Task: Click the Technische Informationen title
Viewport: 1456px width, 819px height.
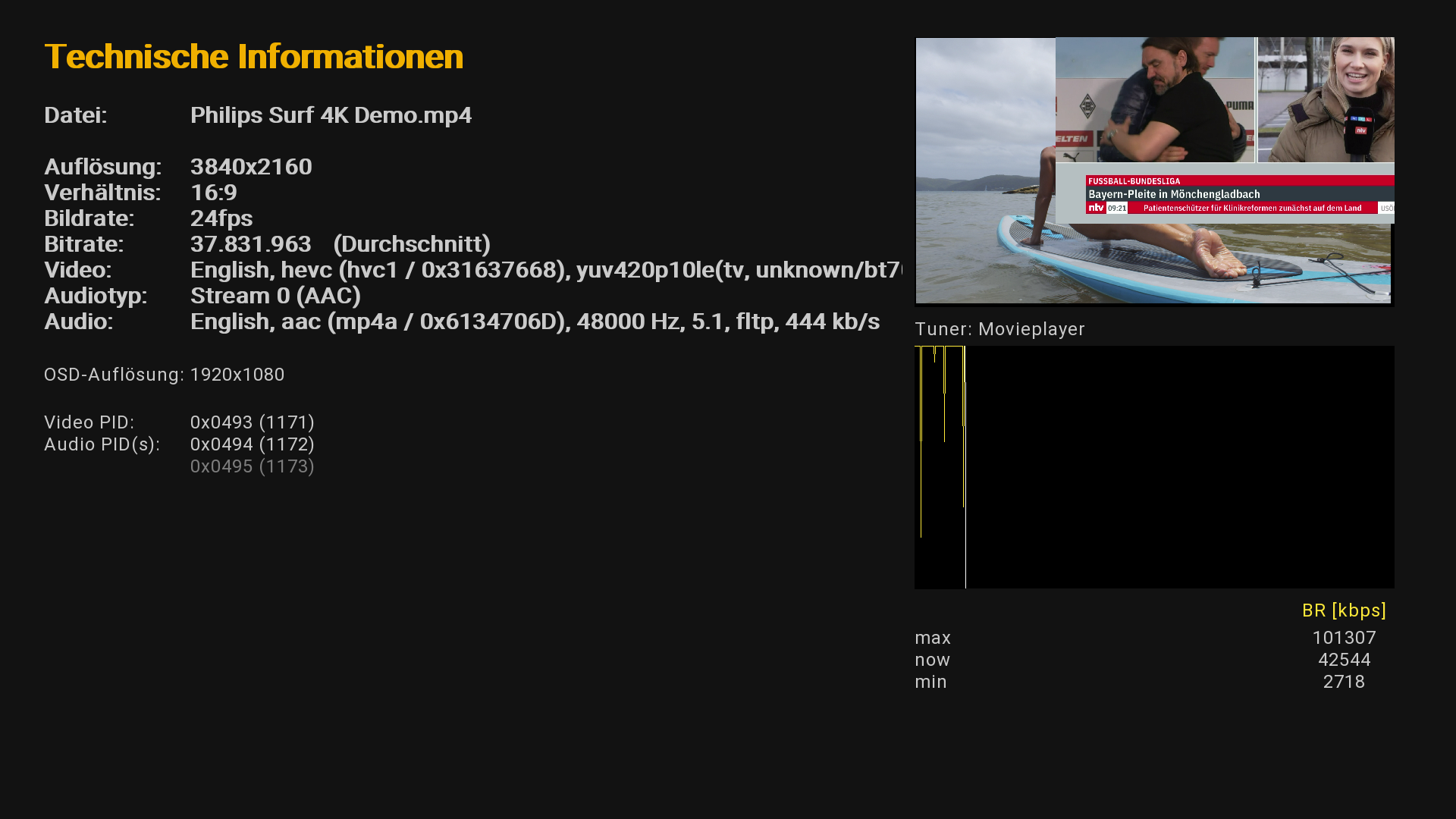Action: [253, 57]
